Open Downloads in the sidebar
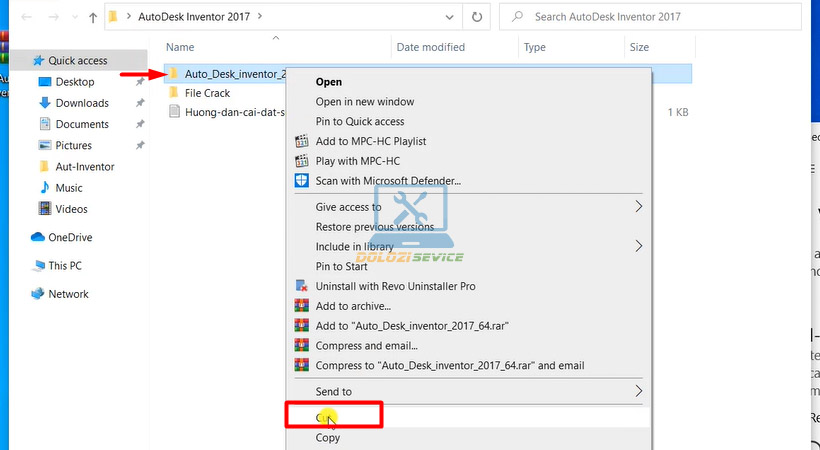 tap(82, 103)
